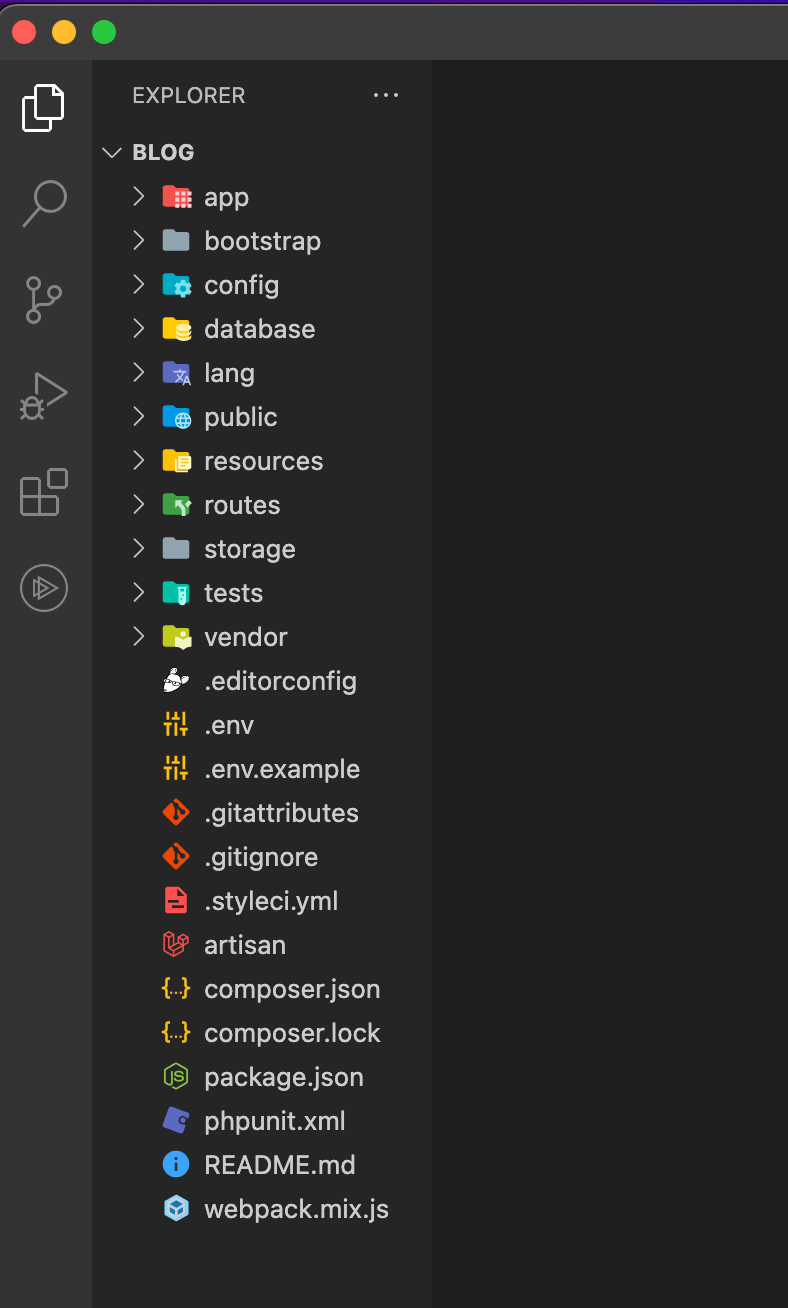Open the .env file
Viewport: 788px width, 1308px height.
[x=229, y=725]
